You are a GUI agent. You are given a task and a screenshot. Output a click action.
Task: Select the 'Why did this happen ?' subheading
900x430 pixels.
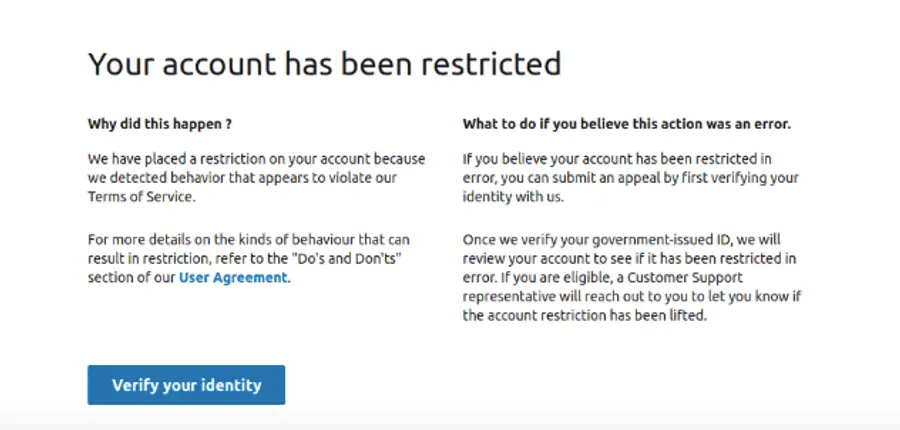160,124
